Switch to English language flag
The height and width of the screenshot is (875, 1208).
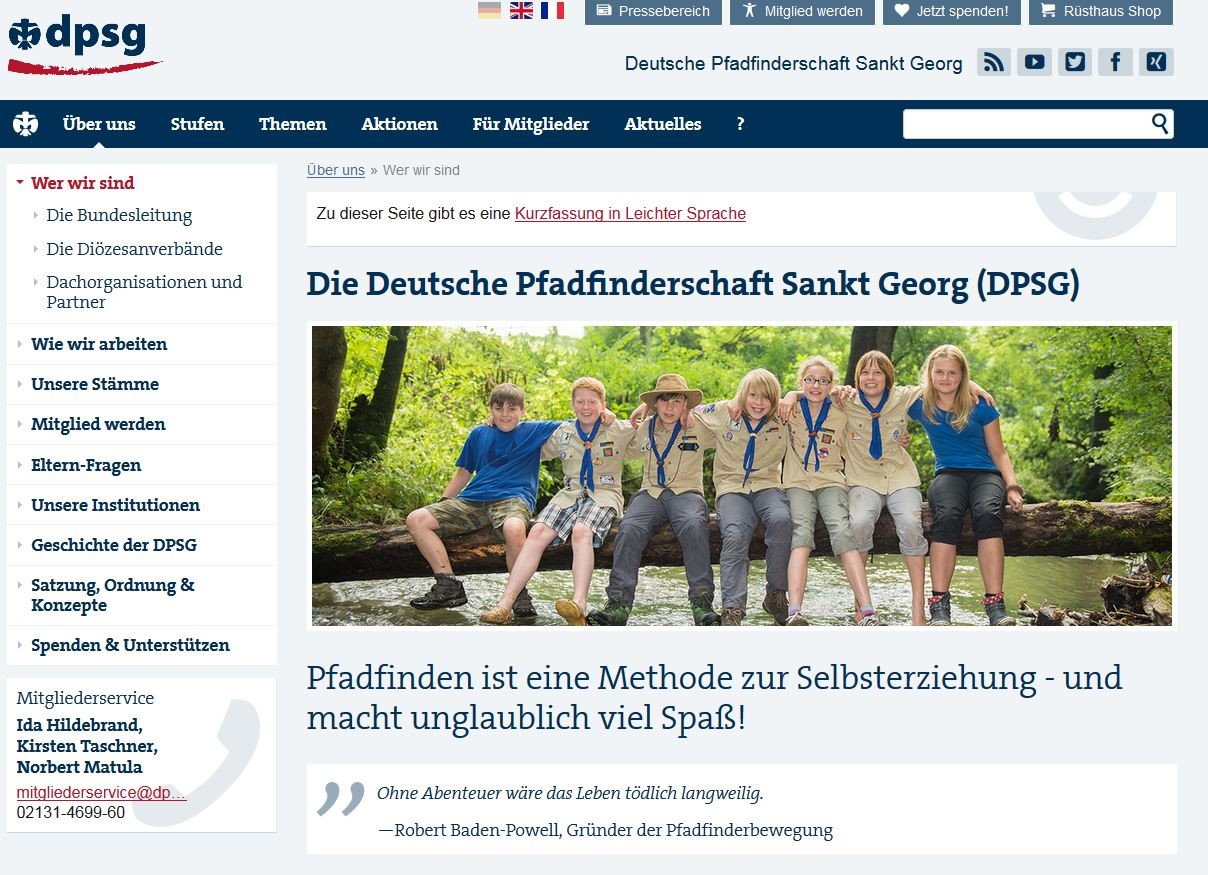(x=521, y=11)
